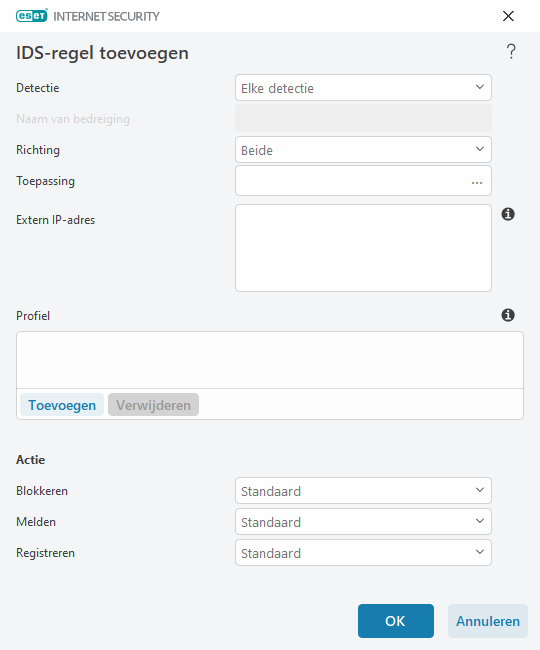
Task: Click info icon beside Profiel
Action: tap(508, 315)
